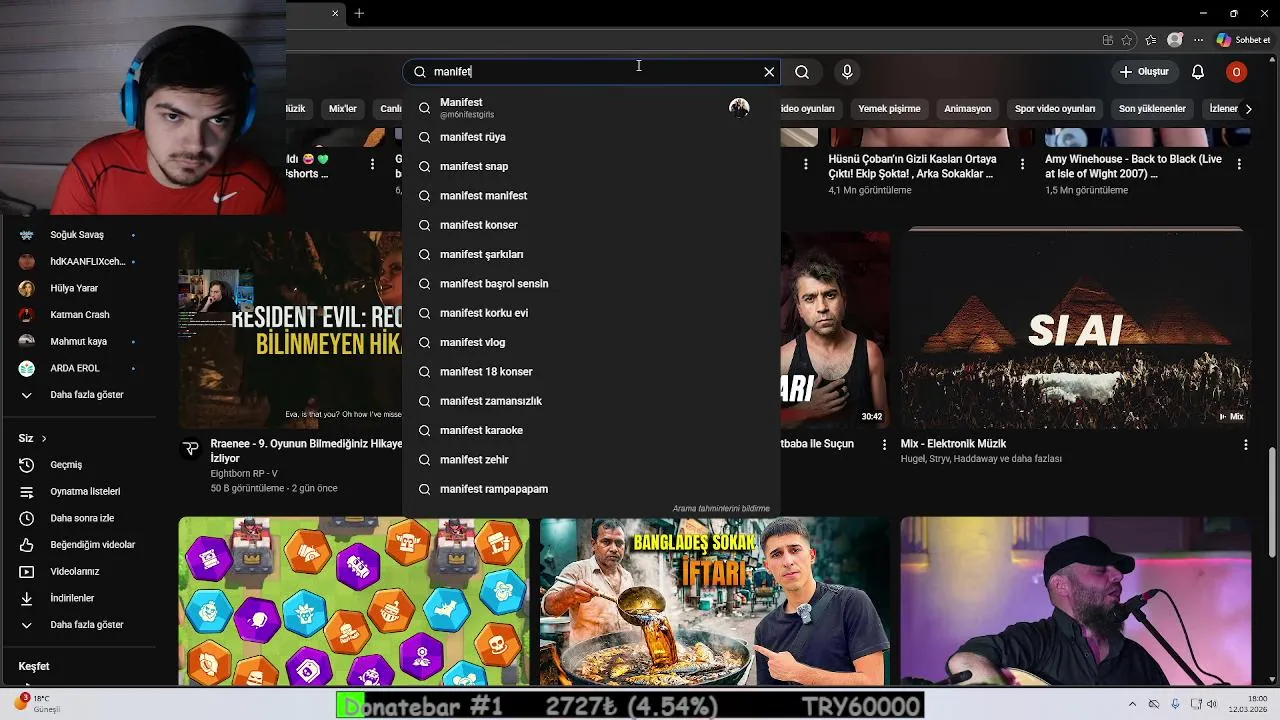
Task: Show hidden tray icons chevron in taskbar
Action: 1132,704
